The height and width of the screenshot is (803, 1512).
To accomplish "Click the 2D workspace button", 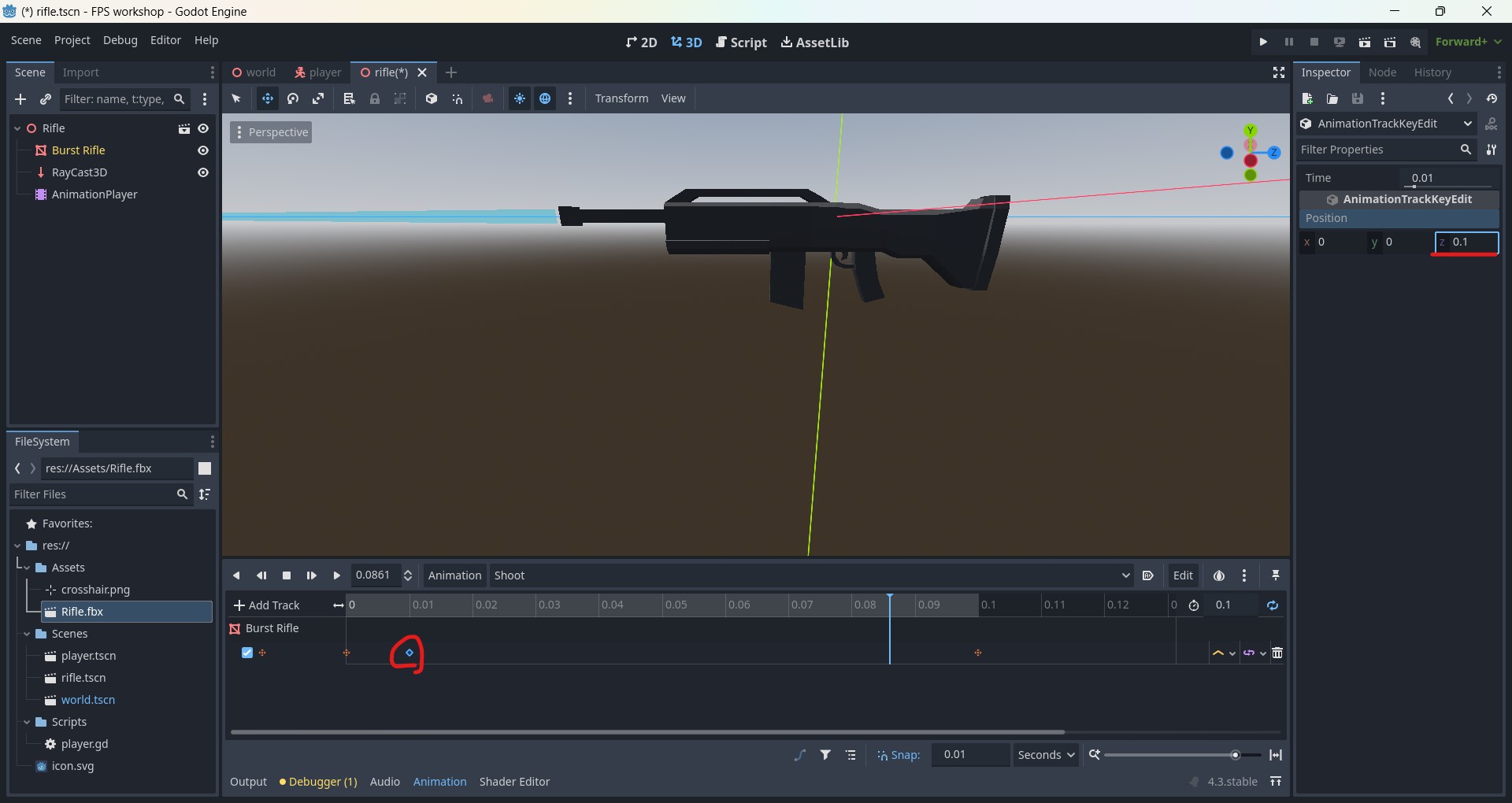I will click(x=640, y=43).
